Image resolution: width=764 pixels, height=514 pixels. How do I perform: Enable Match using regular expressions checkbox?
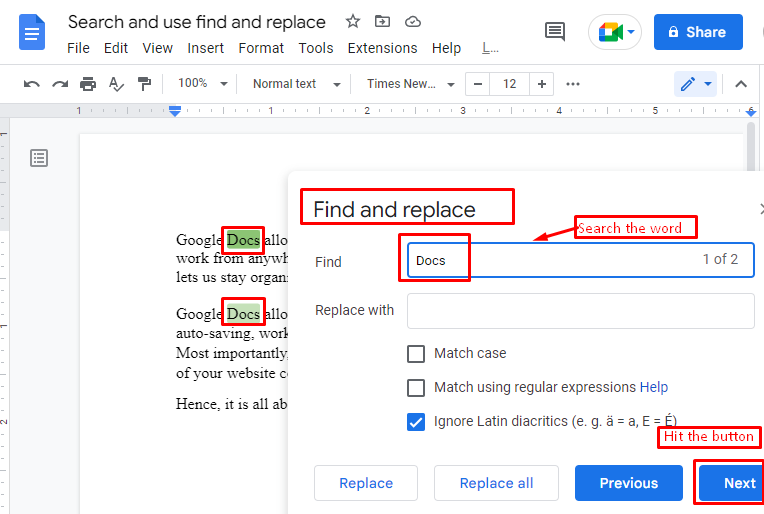416,387
